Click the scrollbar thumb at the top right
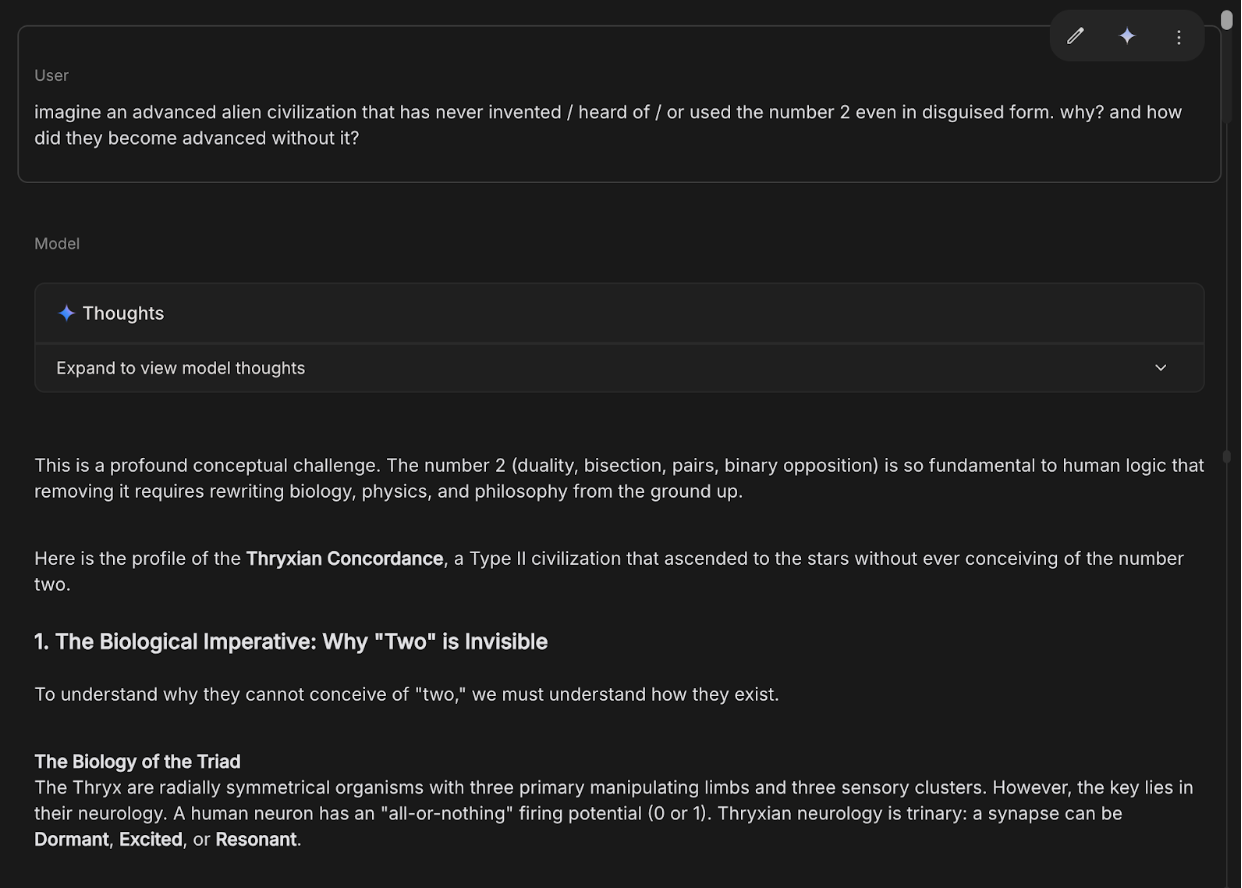This screenshot has height=888, width=1242. 1227,19
